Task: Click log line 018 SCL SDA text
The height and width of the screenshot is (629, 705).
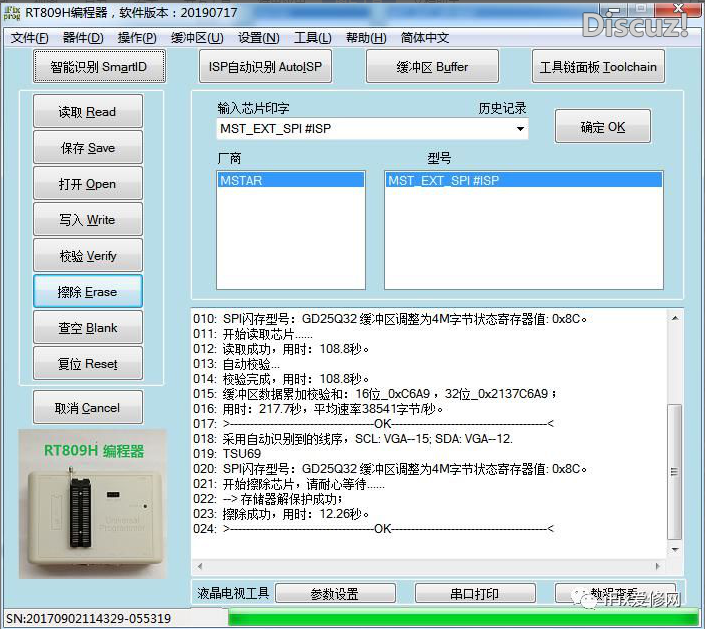Action: (x=353, y=439)
